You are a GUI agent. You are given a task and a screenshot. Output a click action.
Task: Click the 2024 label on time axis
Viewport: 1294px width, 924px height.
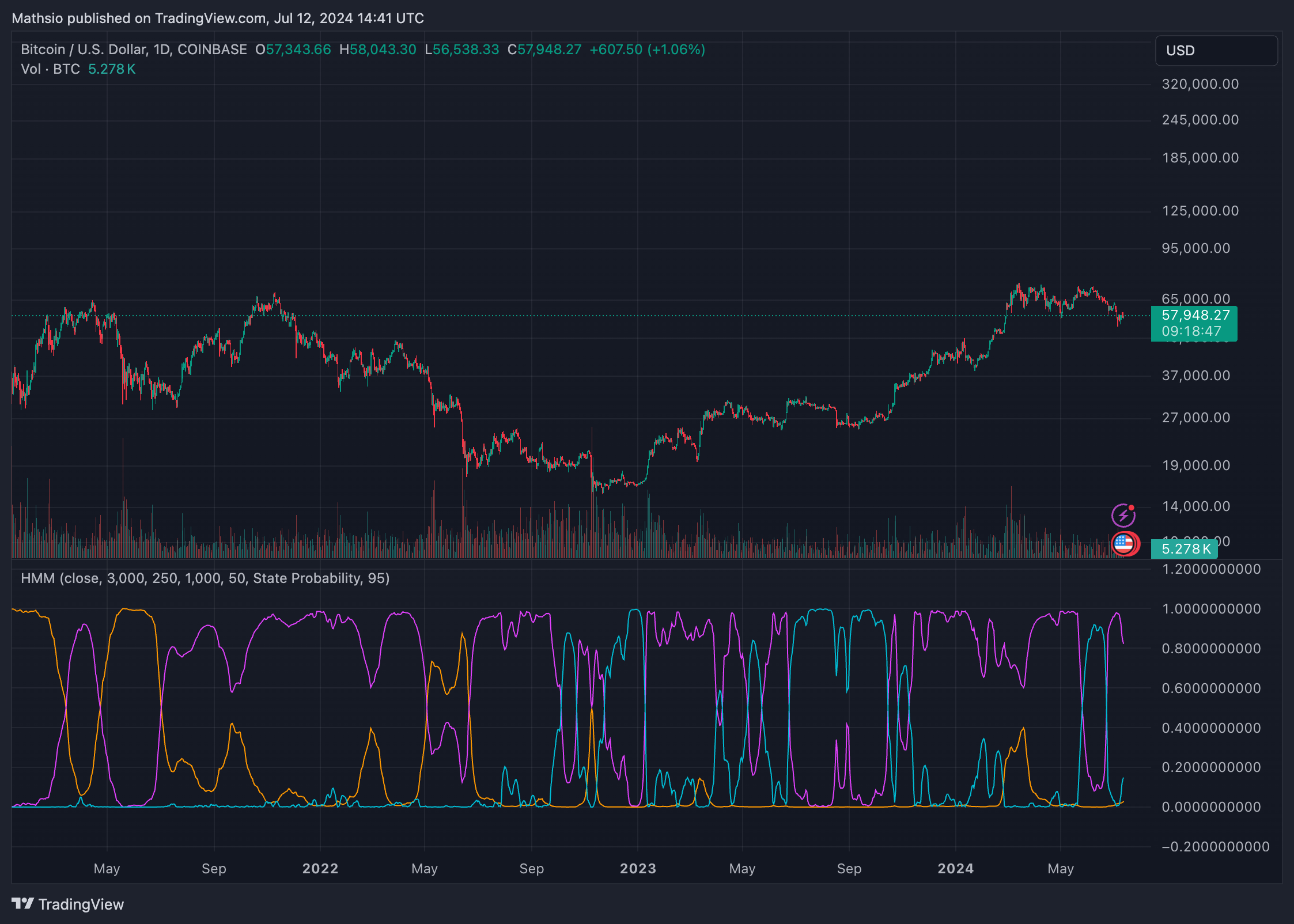(955, 868)
